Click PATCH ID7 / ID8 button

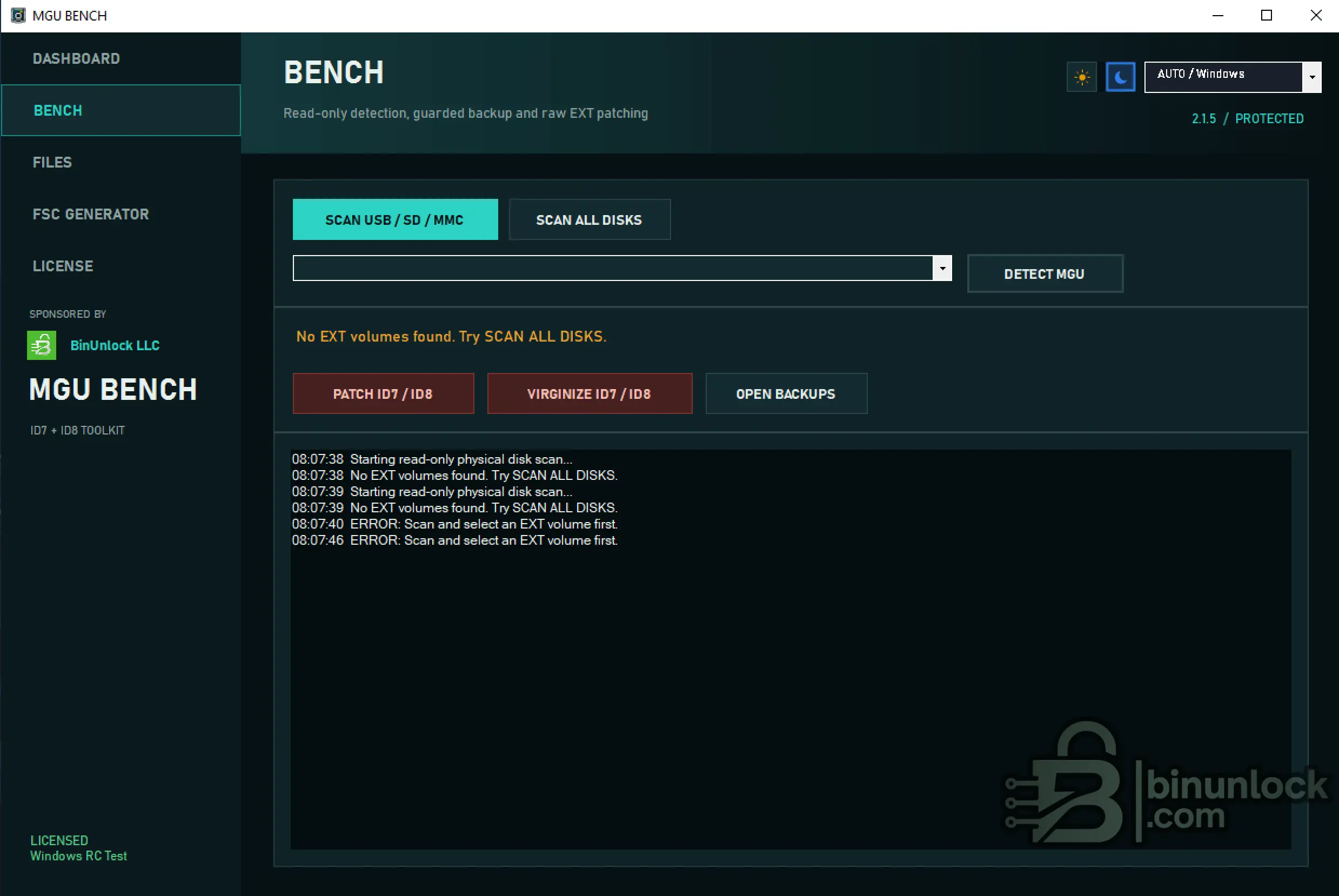(383, 394)
